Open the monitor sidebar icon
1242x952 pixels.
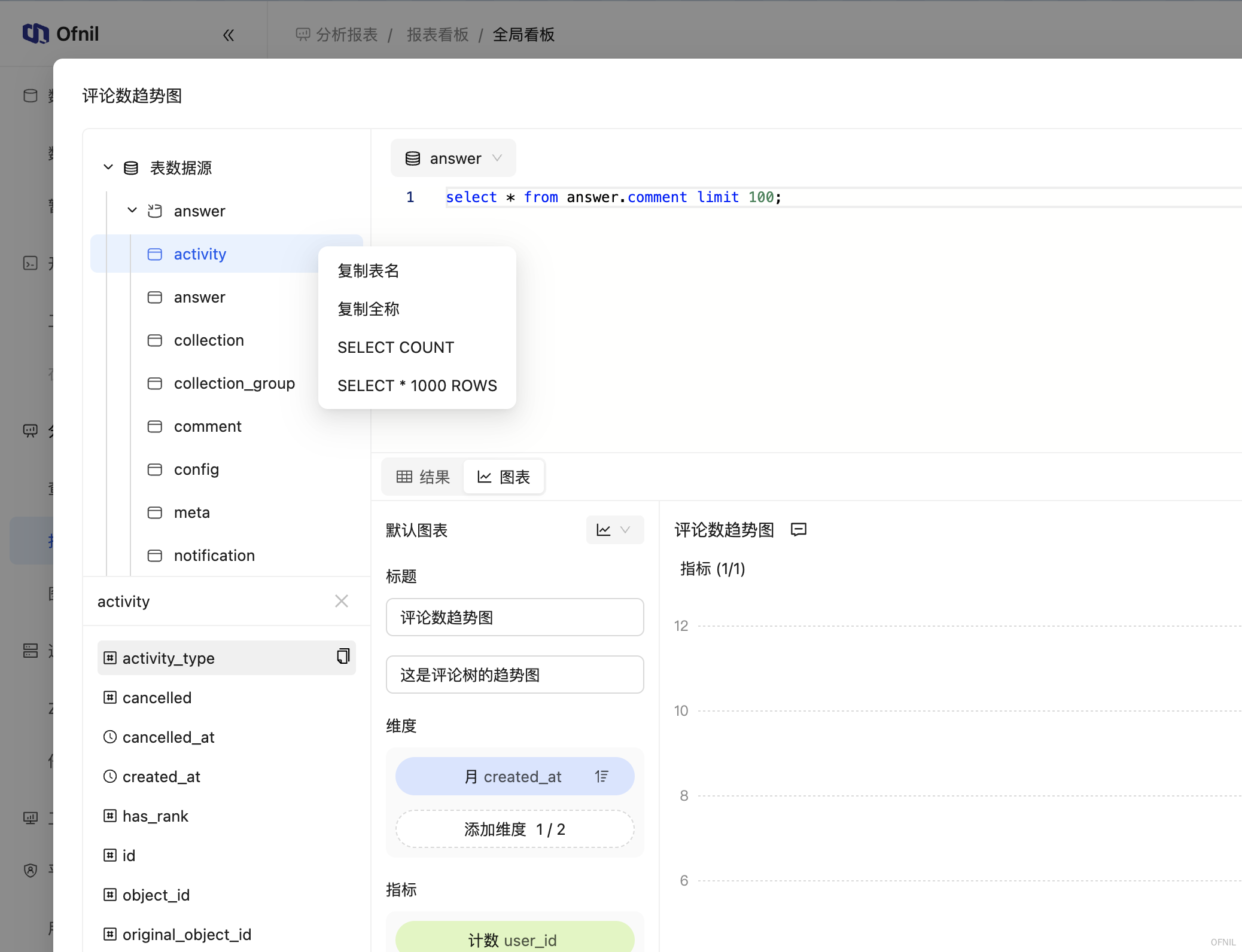point(31,818)
